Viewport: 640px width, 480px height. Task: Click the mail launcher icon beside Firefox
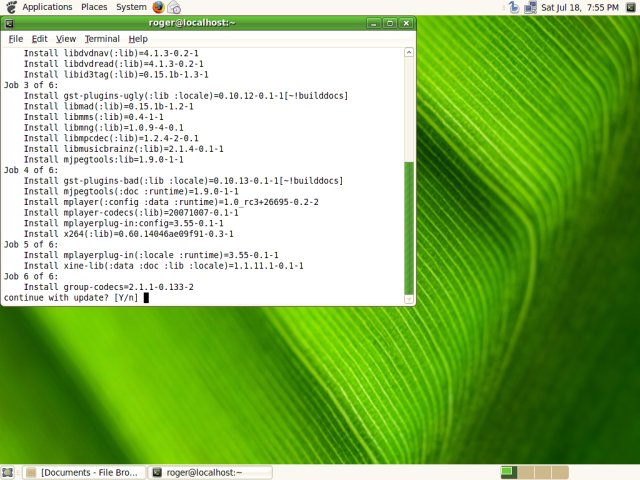tap(174, 7)
